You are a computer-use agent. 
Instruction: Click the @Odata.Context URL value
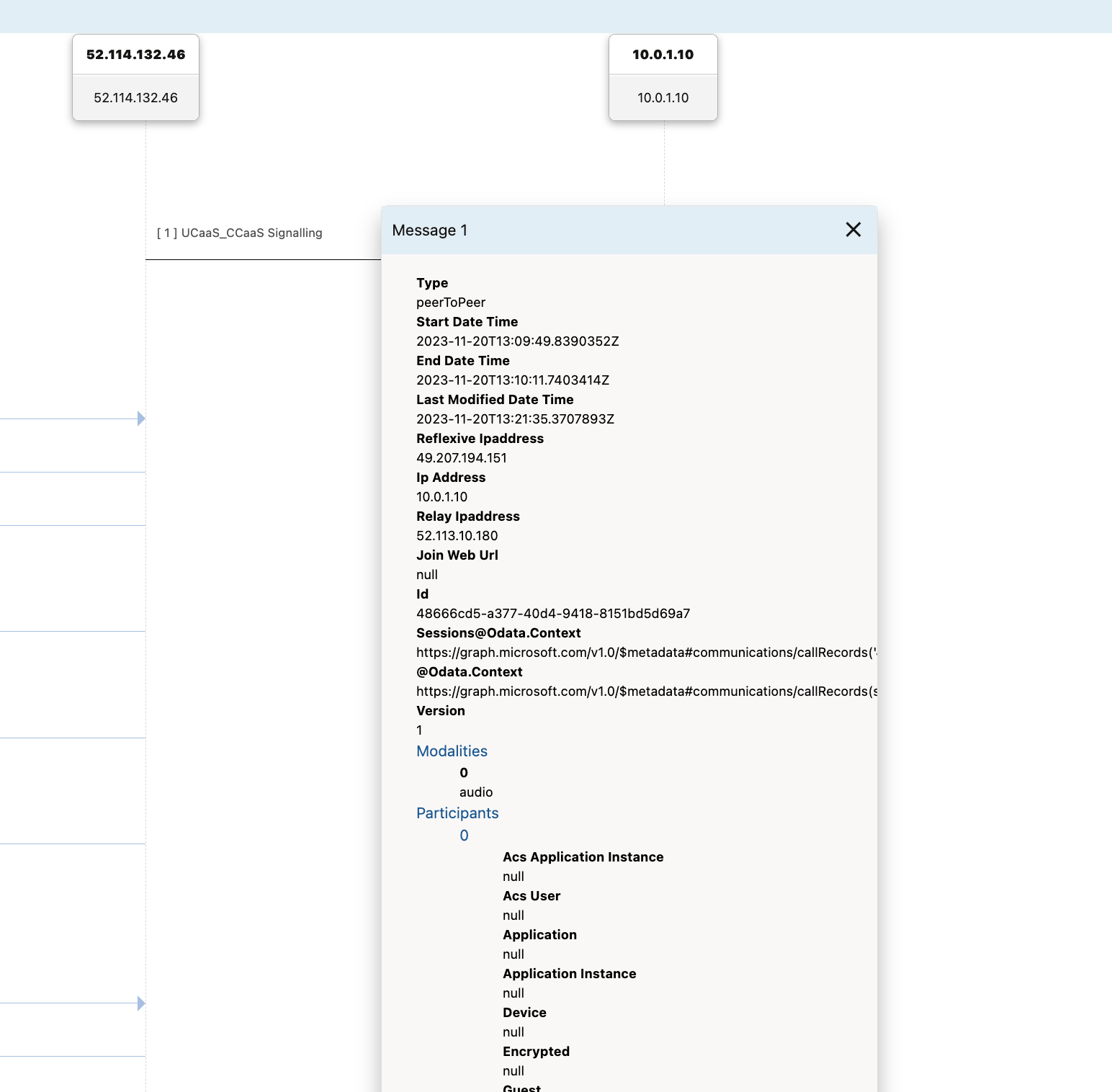click(x=646, y=692)
